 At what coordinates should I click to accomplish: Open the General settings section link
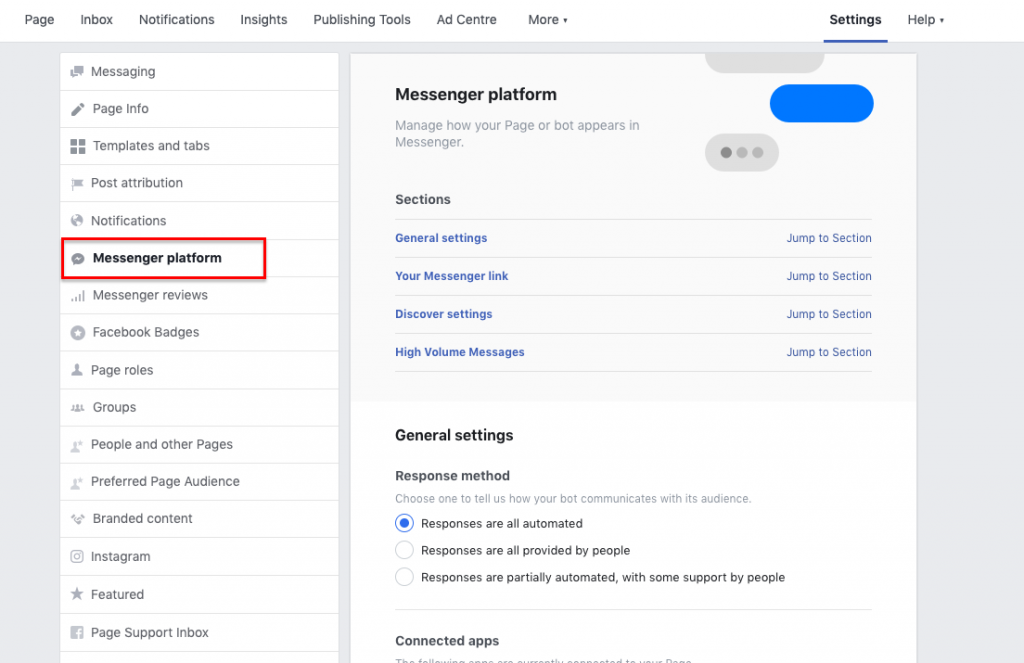(441, 238)
